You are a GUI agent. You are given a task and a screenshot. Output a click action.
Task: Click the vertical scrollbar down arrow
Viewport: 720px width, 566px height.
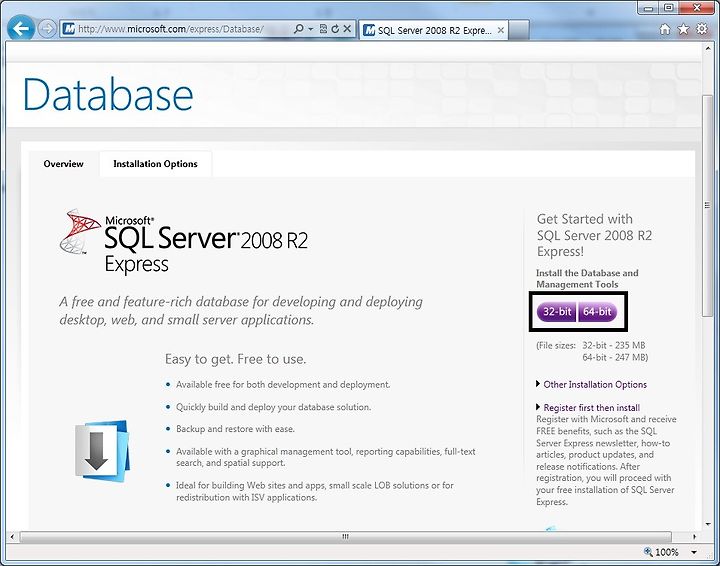(708, 524)
